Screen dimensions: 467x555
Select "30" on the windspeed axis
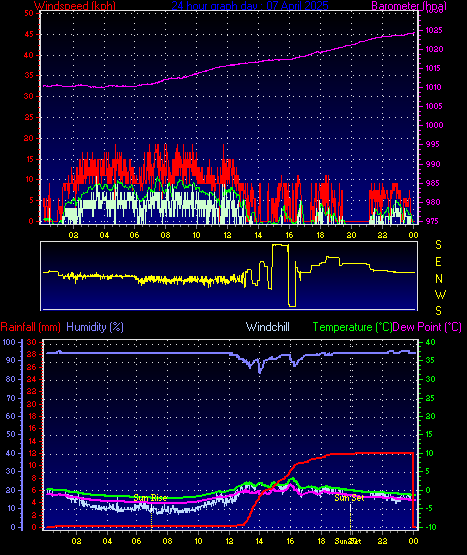point(29,96)
